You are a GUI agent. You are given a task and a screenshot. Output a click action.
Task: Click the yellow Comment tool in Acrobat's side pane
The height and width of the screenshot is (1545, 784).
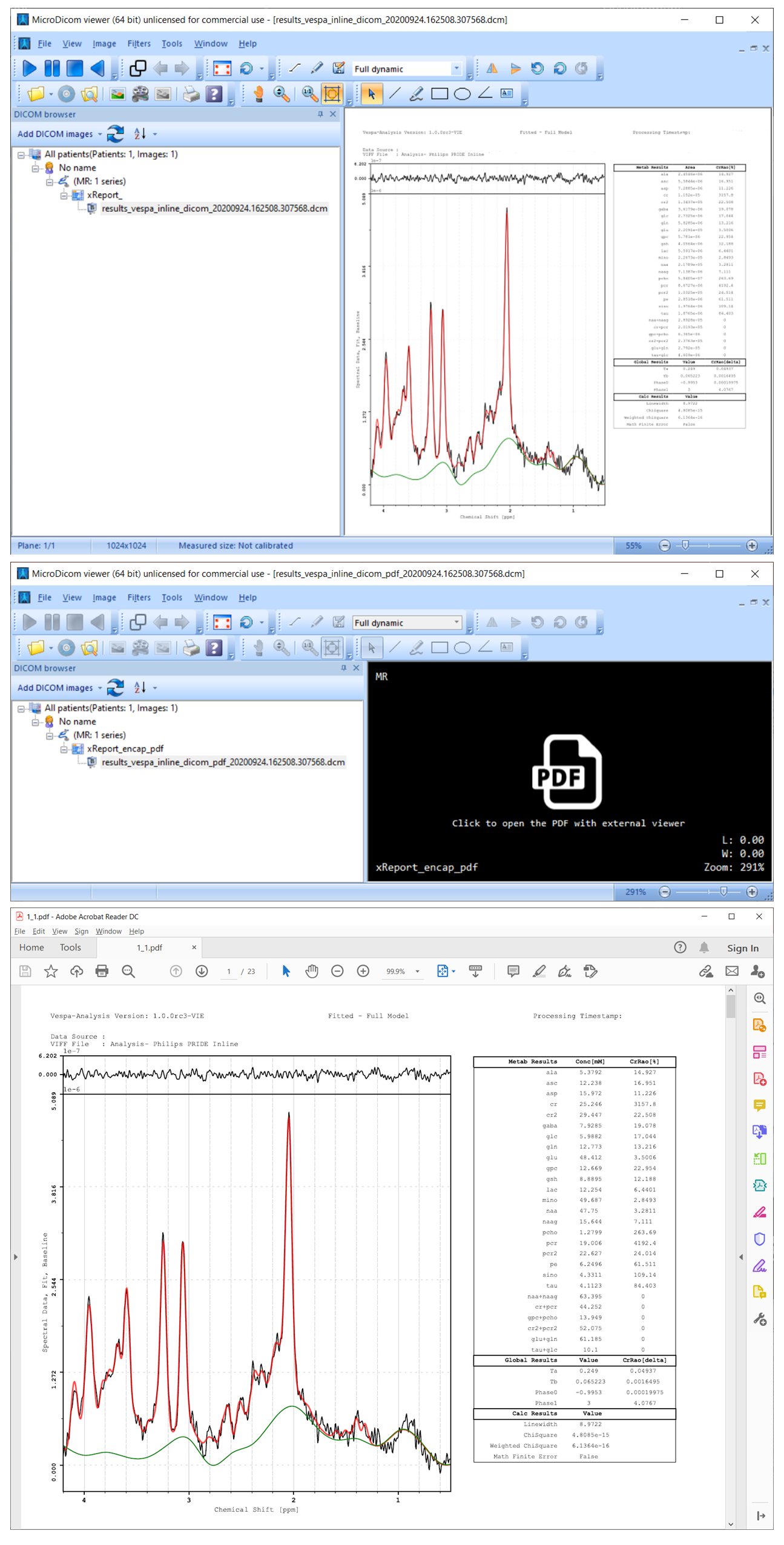pos(759,1105)
